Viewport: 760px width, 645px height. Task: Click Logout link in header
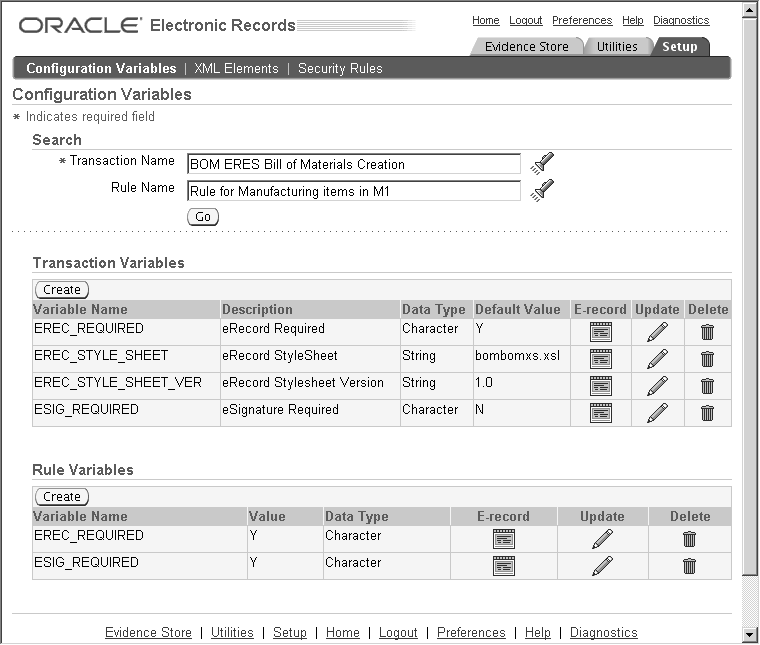tap(525, 20)
